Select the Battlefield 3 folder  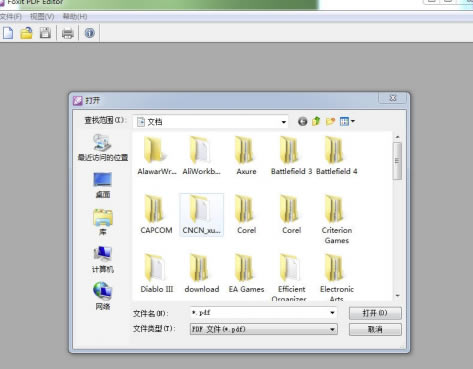pyautogui.click(x=291, y=156)
